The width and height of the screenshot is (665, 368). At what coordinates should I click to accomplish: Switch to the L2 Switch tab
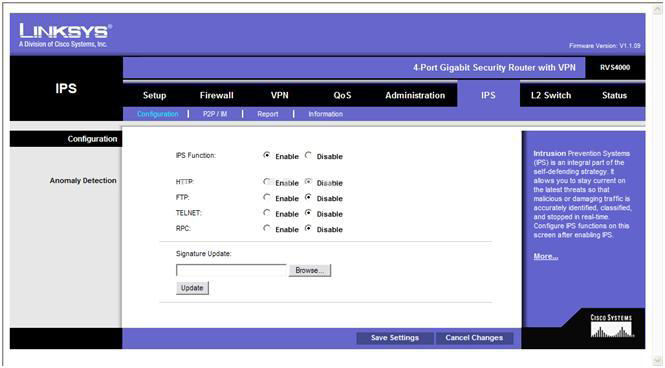pyautogui.click(x=551, y=95)
